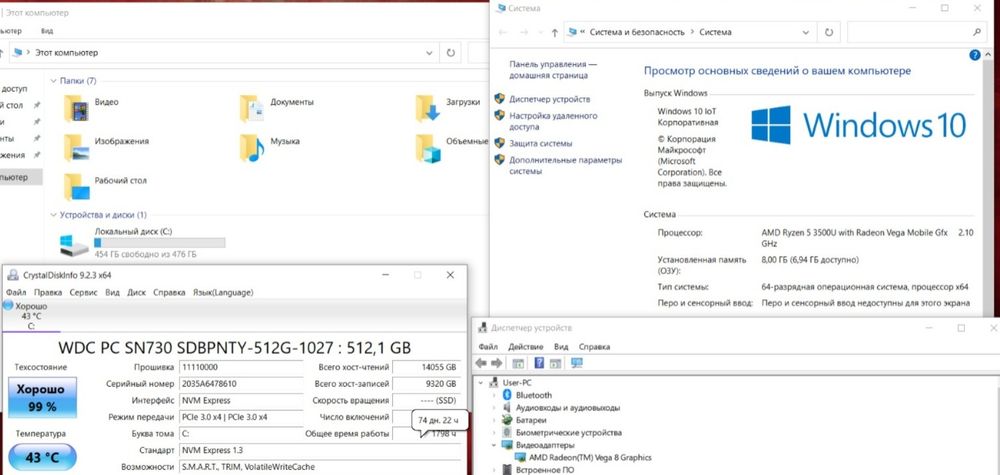Open the Документы folder

pos(252,108)
